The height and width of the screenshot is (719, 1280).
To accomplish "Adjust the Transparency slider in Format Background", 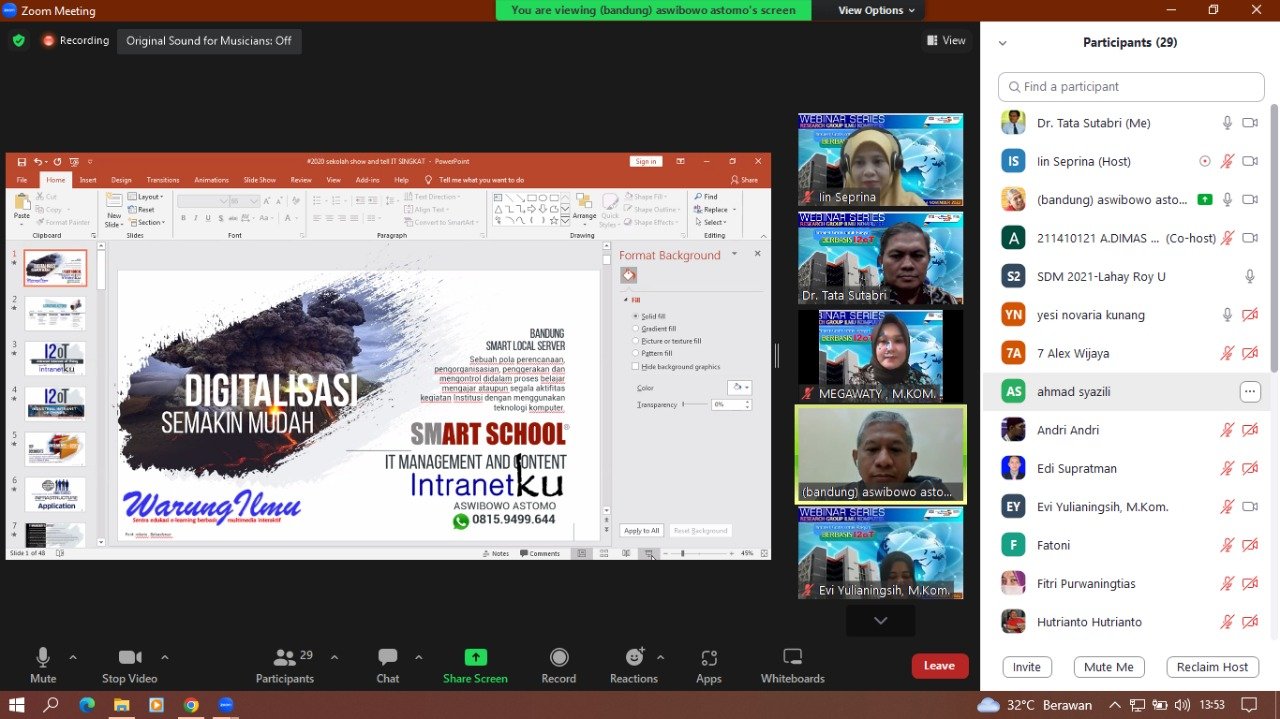I will point(694,404).
